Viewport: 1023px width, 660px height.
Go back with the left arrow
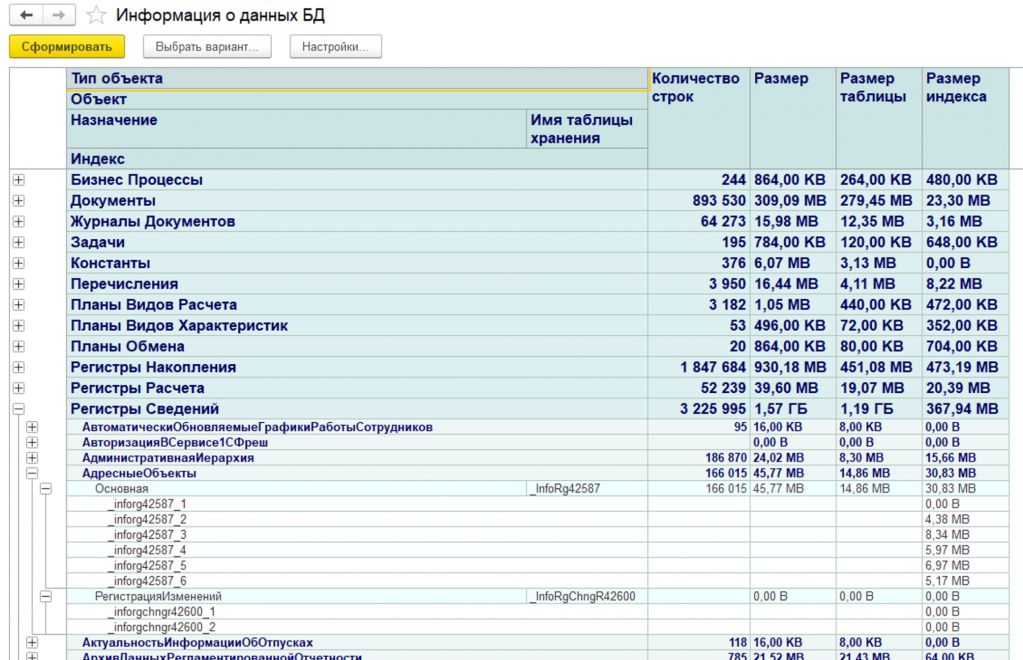[27, 15]
